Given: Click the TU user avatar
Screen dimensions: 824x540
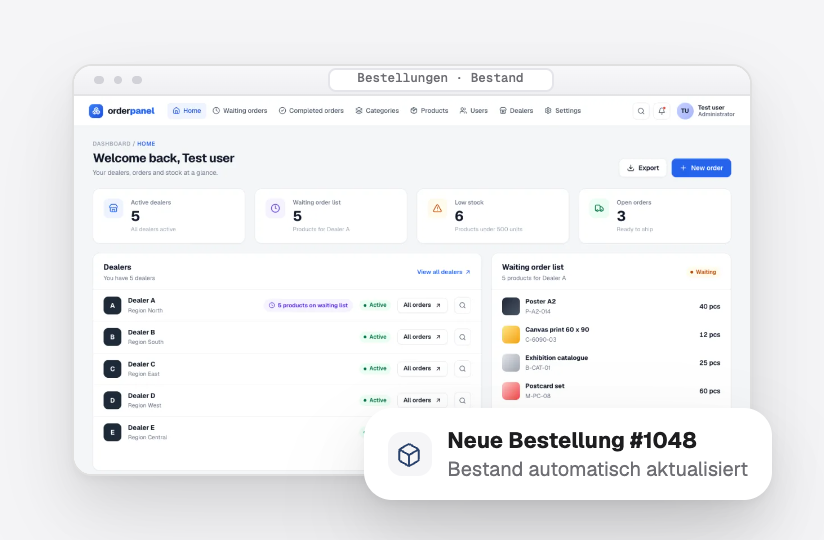Looking at the screenshot, I should [x=685, y=111].
